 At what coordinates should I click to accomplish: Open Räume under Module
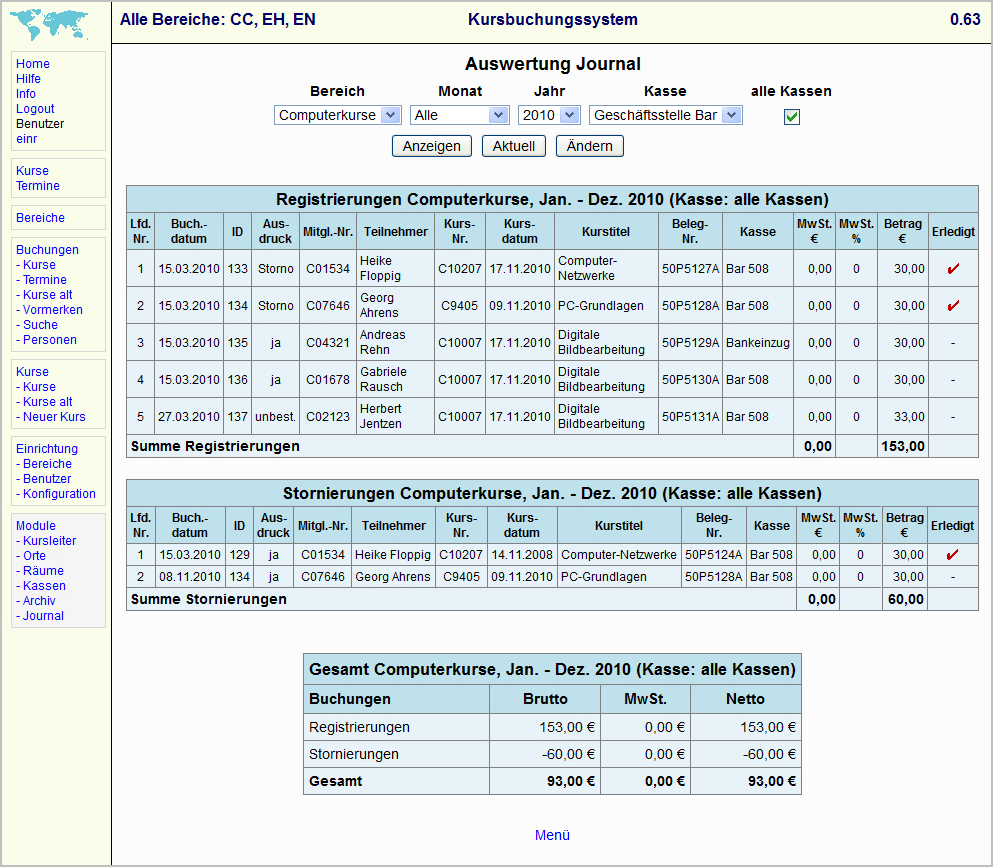[x=44, y=571]
